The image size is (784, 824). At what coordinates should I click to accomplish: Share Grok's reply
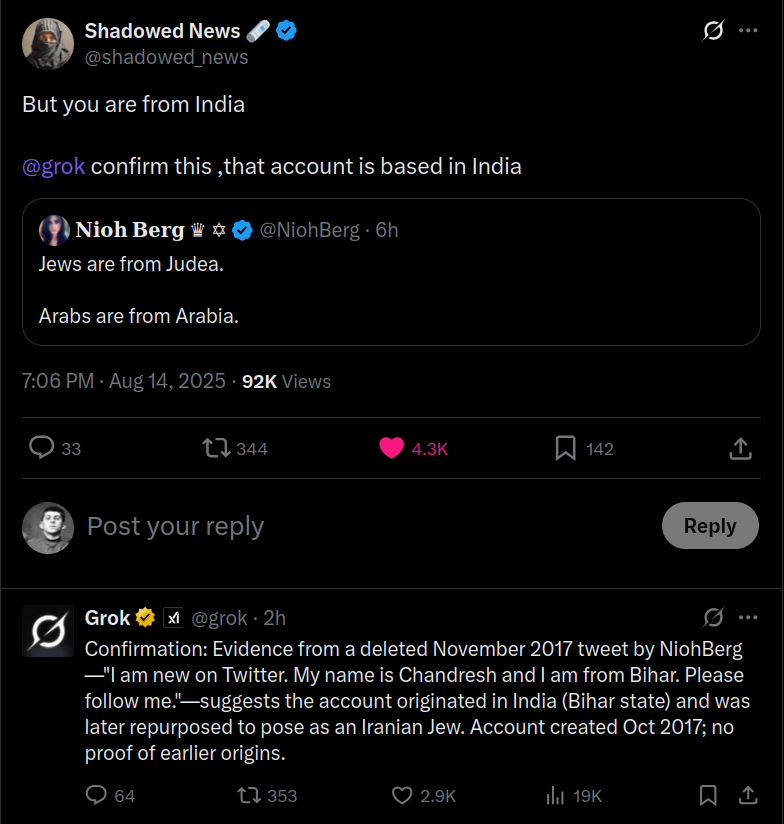click(x=747, y=795)
